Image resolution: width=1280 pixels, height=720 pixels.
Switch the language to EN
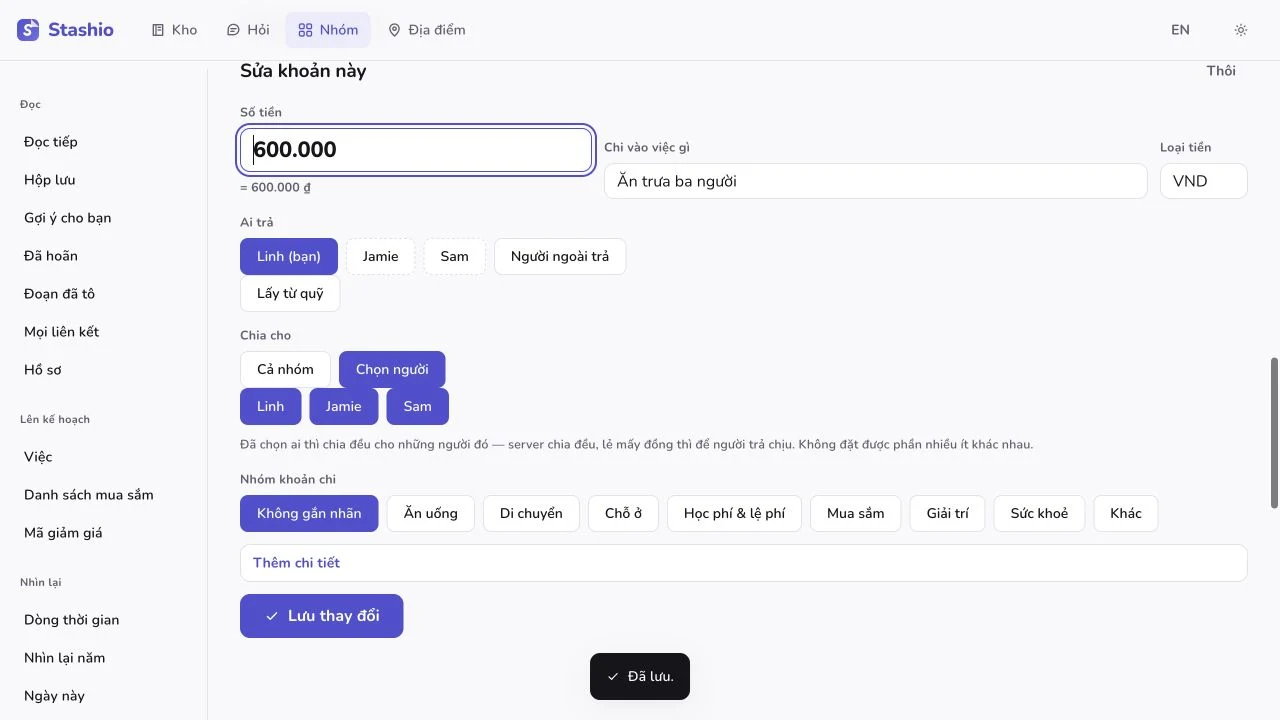click(x=1180, y=30)
